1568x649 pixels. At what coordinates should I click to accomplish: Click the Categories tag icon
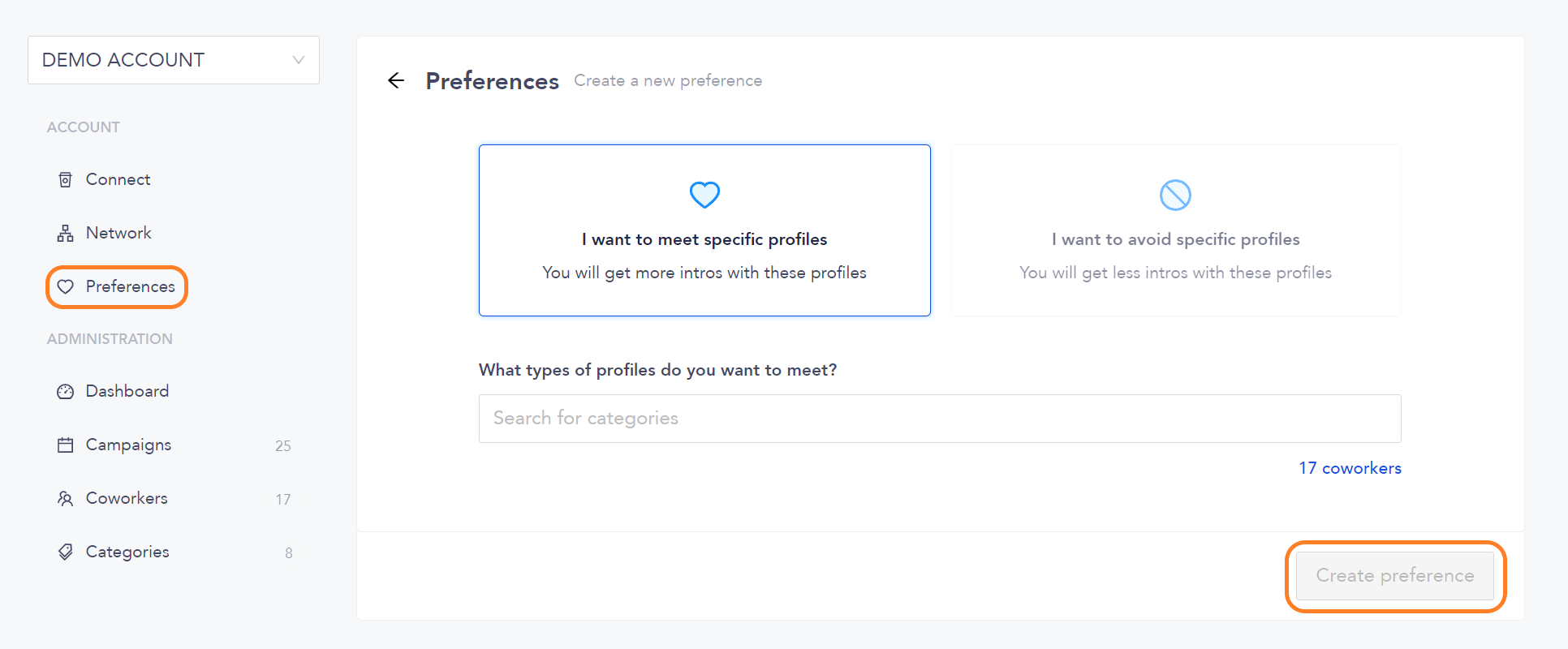coord(66,552)
